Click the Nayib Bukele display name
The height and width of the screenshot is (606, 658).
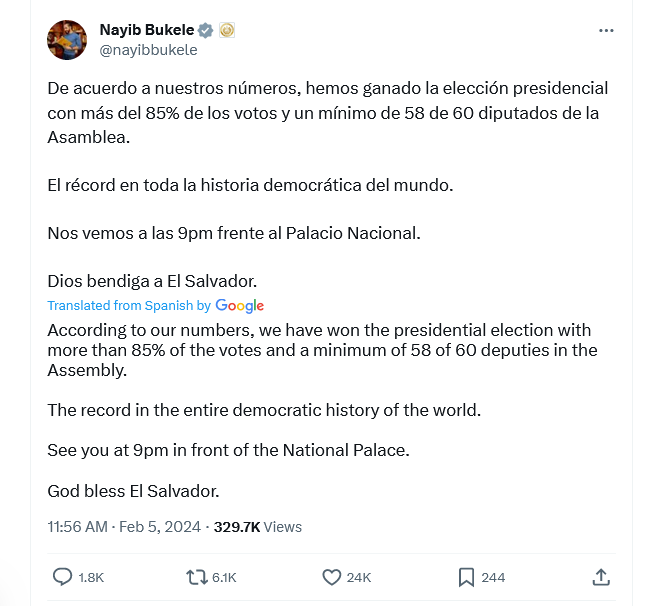point(147,30)
